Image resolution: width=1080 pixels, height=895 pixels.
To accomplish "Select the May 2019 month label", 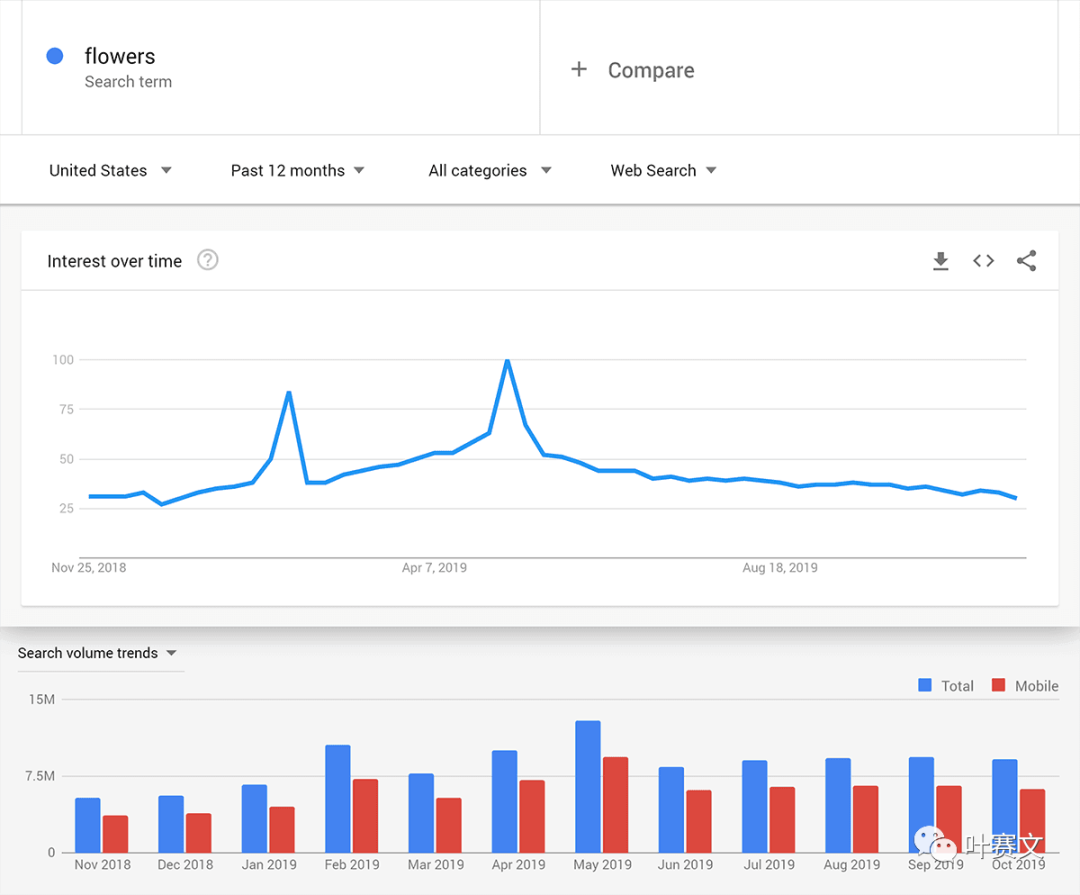I will point(602,865).
